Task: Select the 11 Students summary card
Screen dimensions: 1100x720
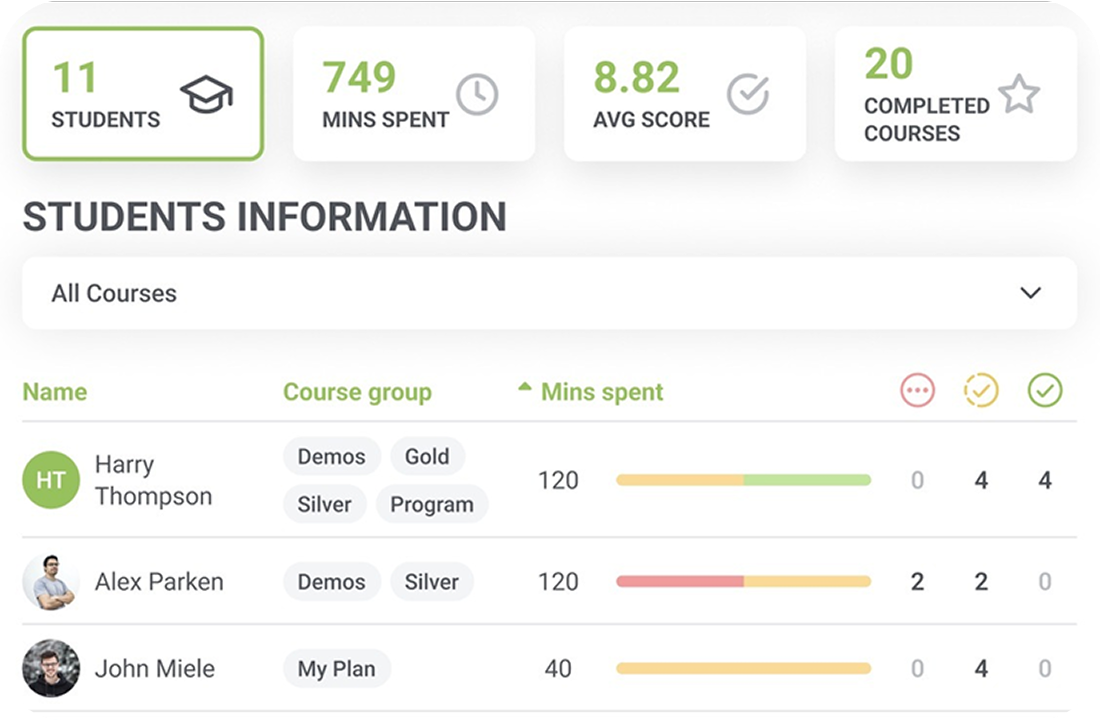Action: 143,94
